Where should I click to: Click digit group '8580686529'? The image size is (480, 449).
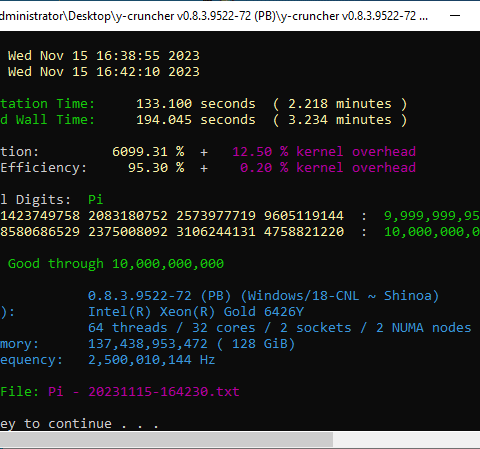pos(40,232)
